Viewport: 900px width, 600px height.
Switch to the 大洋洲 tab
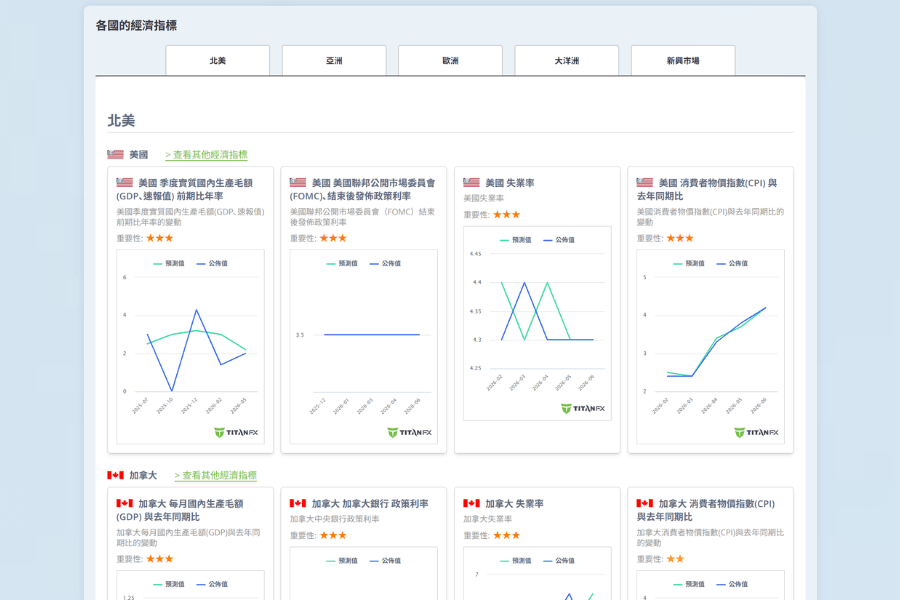[x=567, y=60]
